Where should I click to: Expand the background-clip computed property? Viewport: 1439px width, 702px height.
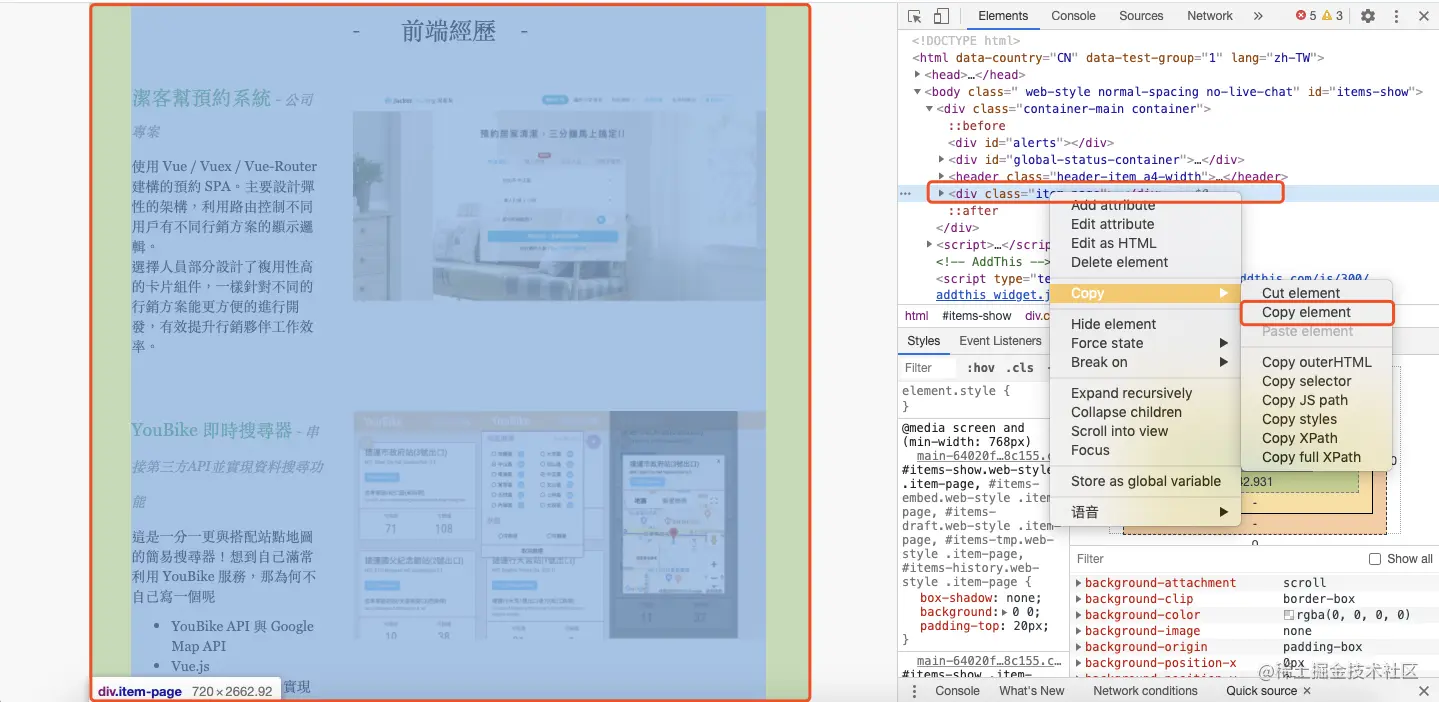point(1078,599)
